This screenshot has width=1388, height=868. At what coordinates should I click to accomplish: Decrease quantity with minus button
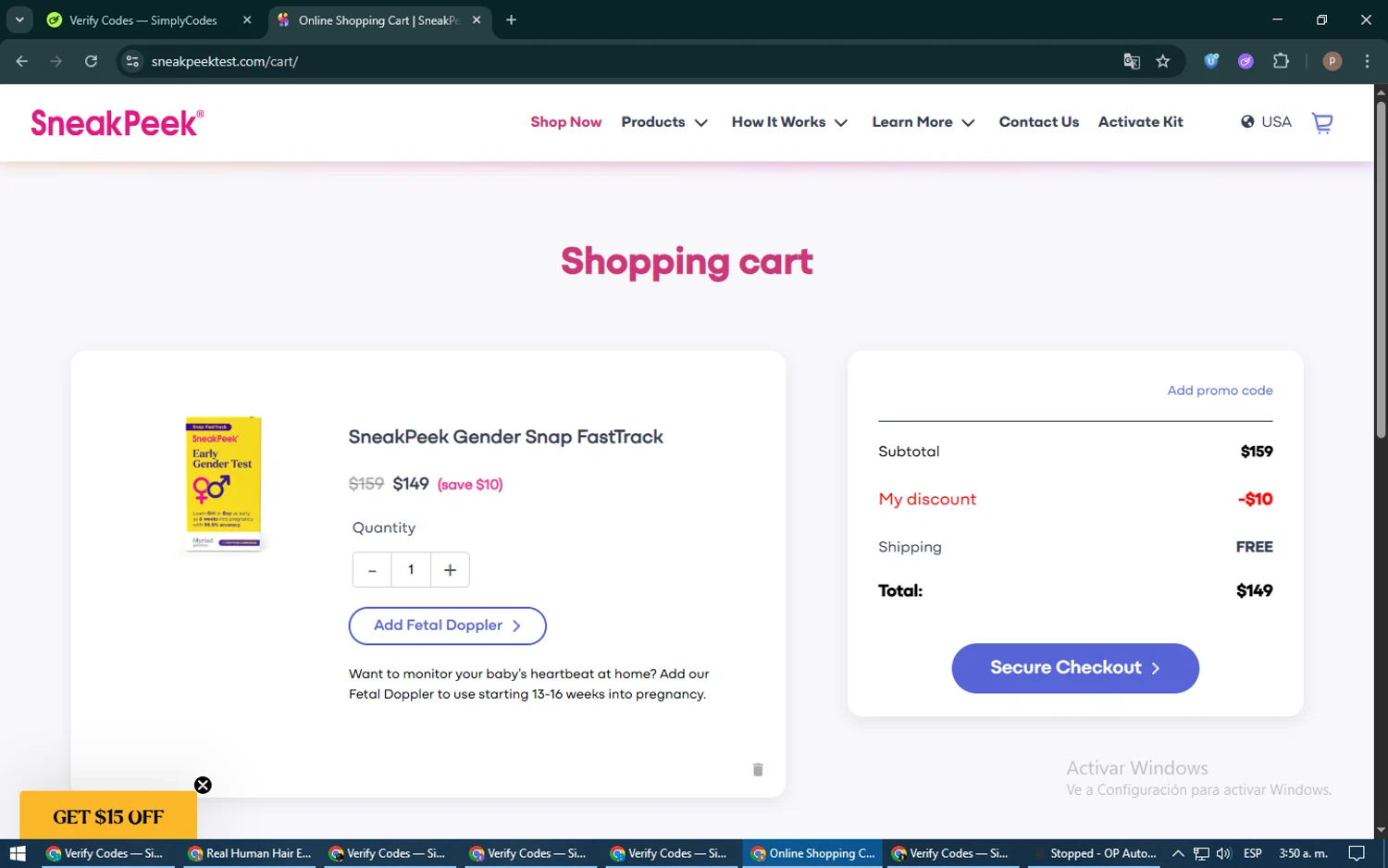[372, 570]
